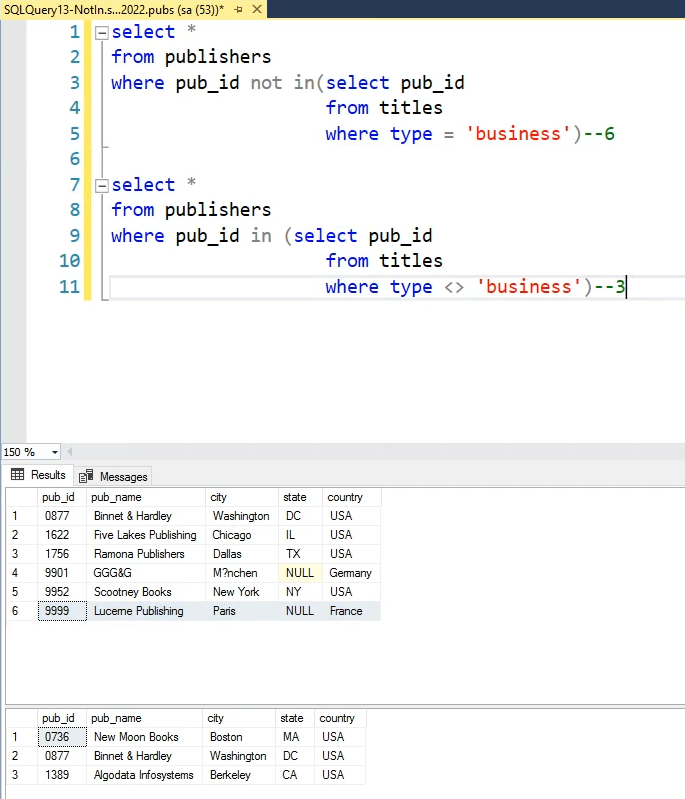Select row 3 header in second grid
The height and width of the screenshot is (799, 685).
(x=21, y=775)
